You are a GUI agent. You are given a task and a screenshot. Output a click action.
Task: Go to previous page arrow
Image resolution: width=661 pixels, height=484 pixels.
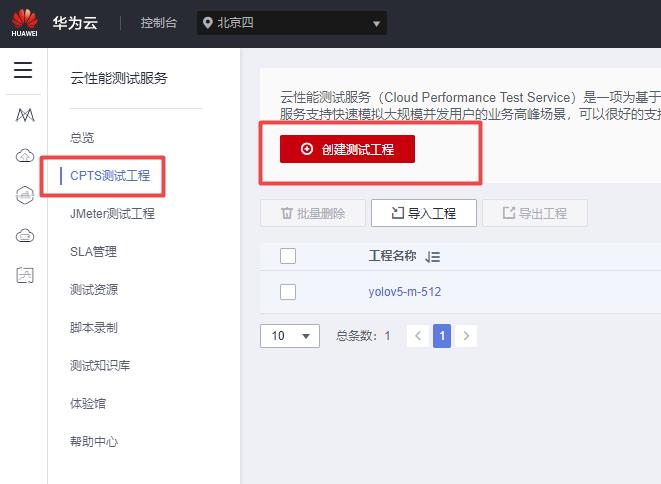(418, 336)
